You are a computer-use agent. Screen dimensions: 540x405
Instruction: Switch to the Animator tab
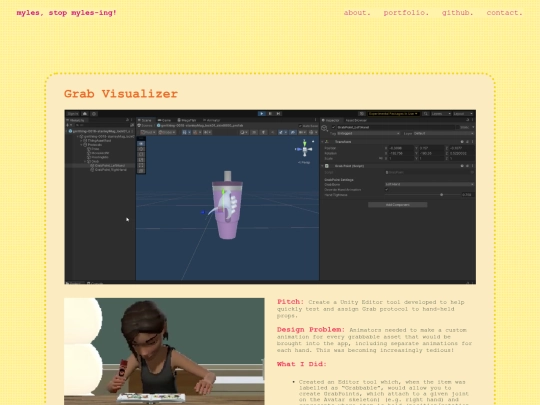point(211,120)
